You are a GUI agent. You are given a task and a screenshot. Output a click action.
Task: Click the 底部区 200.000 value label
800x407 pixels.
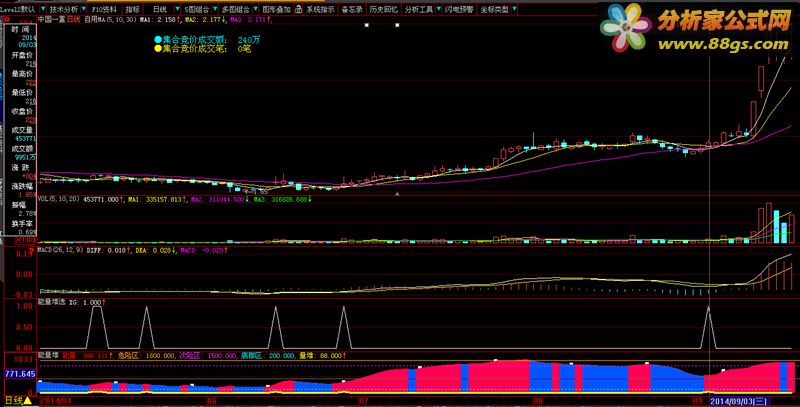[x=268, y=355]
